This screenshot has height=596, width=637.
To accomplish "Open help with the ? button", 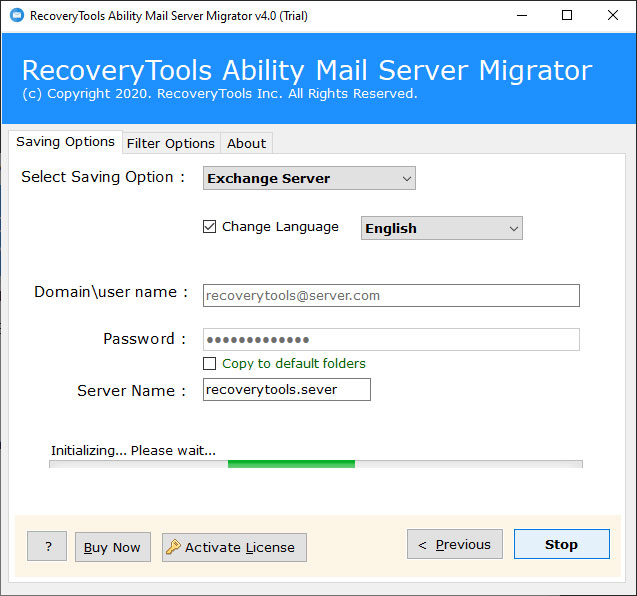I will click(x=47, y=546).
